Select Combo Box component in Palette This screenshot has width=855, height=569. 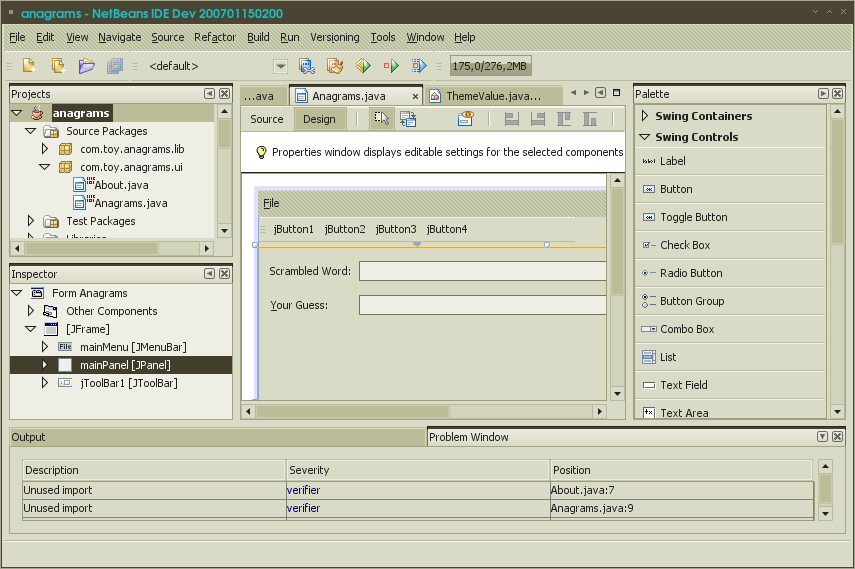coord(730,329)
